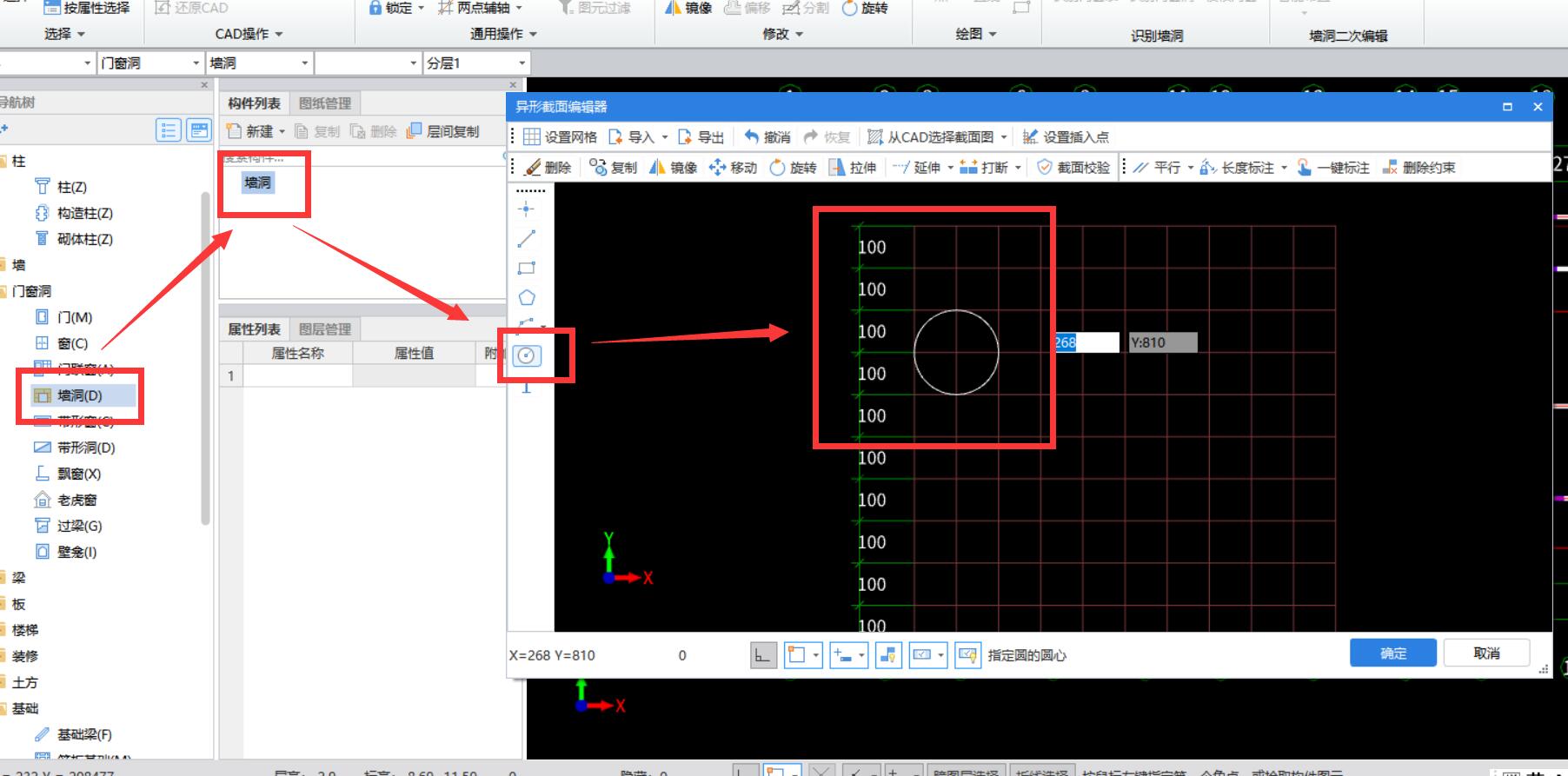
Task: Confirm with 确定 button
Action: pos(1393,653)
